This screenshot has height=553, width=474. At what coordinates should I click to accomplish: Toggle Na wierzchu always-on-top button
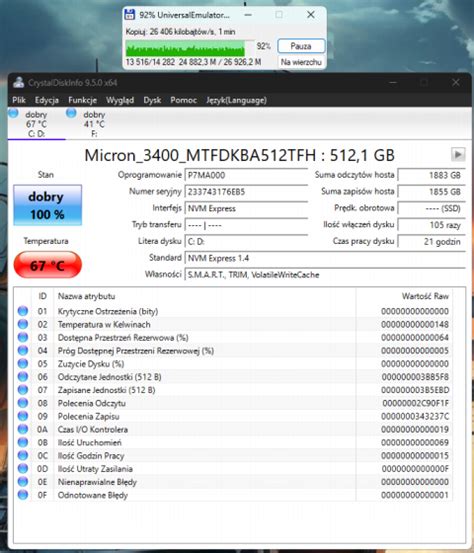click(301, 62)
